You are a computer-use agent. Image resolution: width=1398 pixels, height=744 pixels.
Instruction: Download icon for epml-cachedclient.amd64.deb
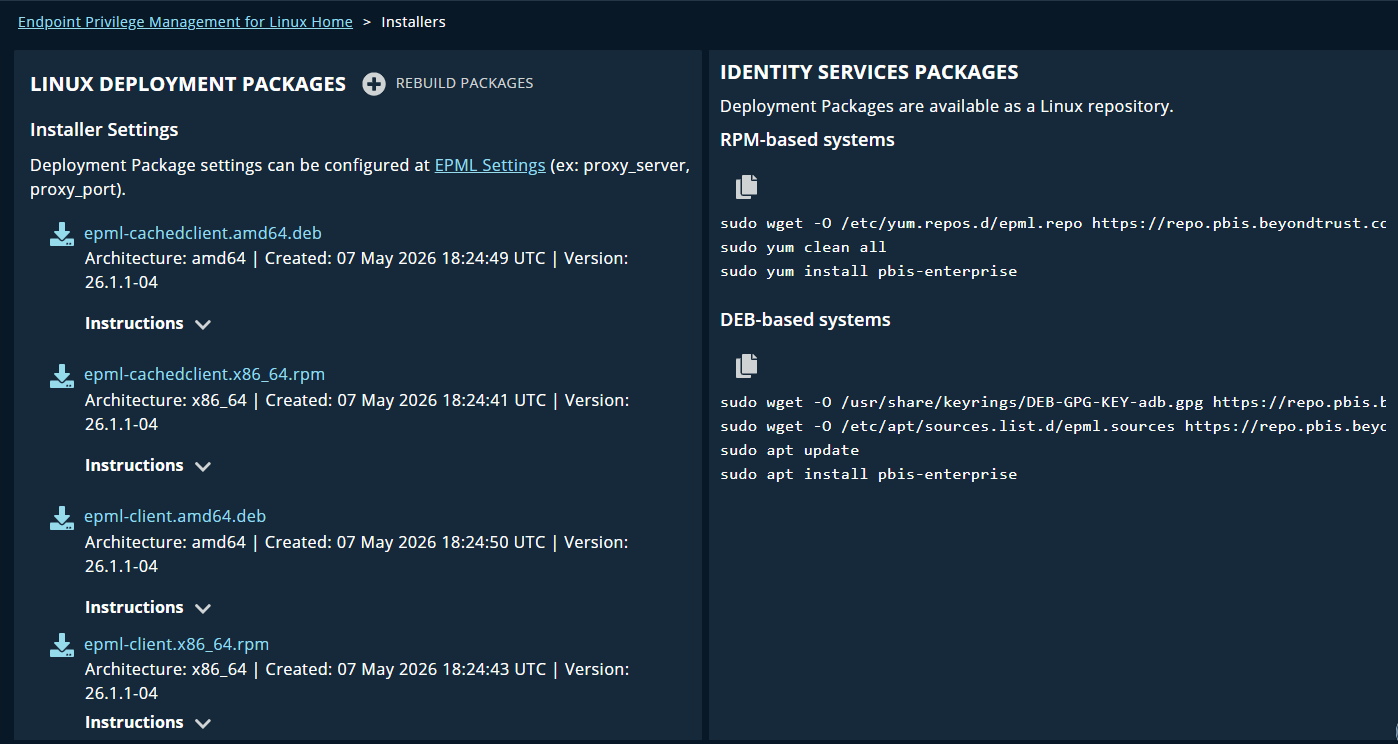62,234
